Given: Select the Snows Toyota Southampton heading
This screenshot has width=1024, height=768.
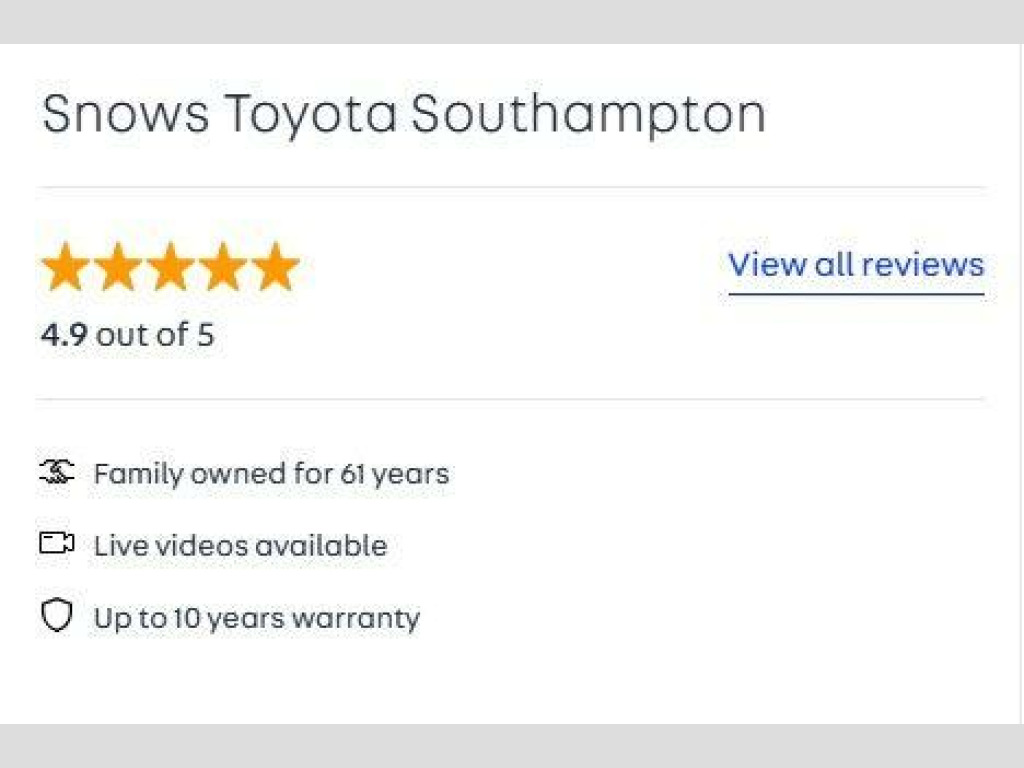Looking at the screenshot, I should pos(404,114).
